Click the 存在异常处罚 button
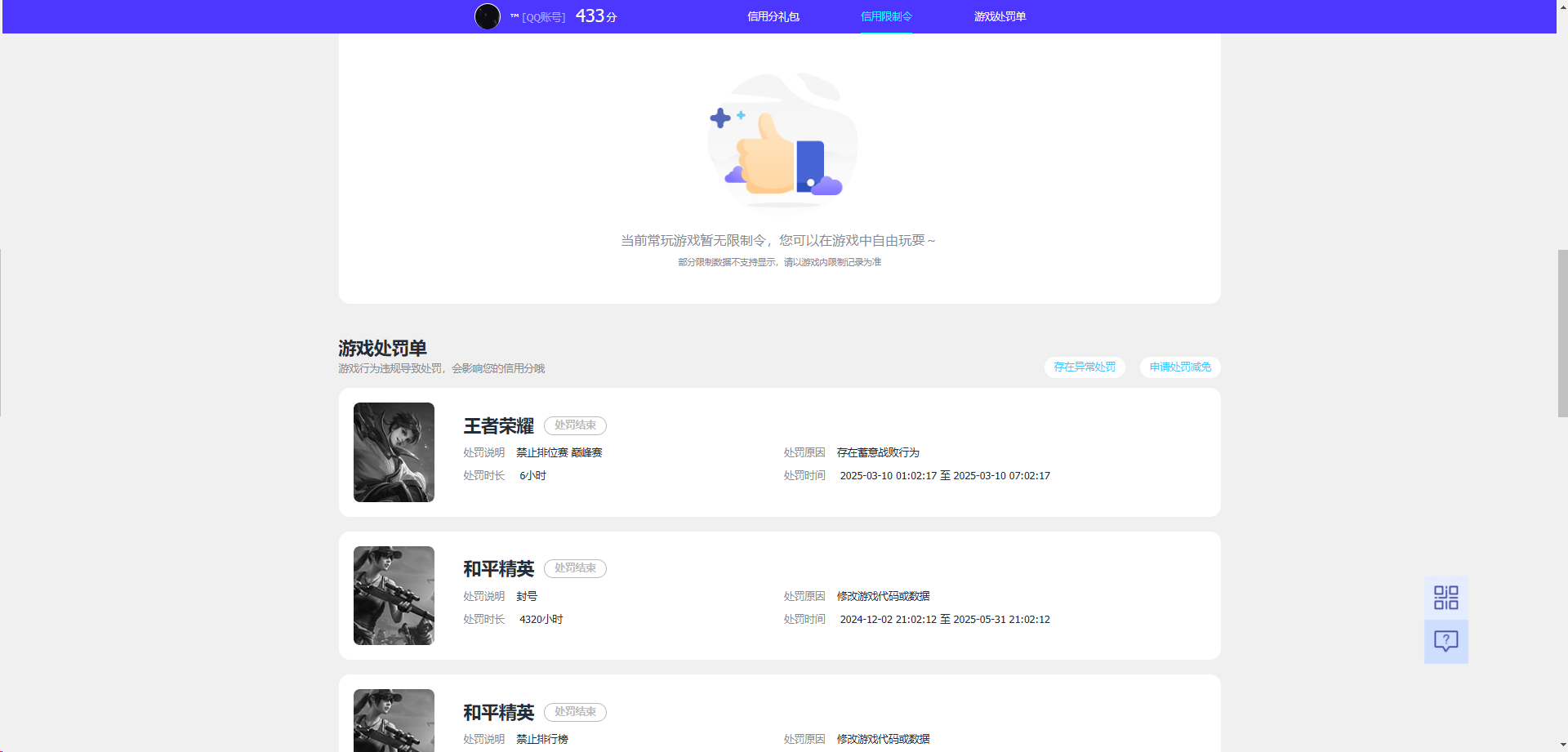Viewport: 1568px width, 752px height. pos(1085,367)
